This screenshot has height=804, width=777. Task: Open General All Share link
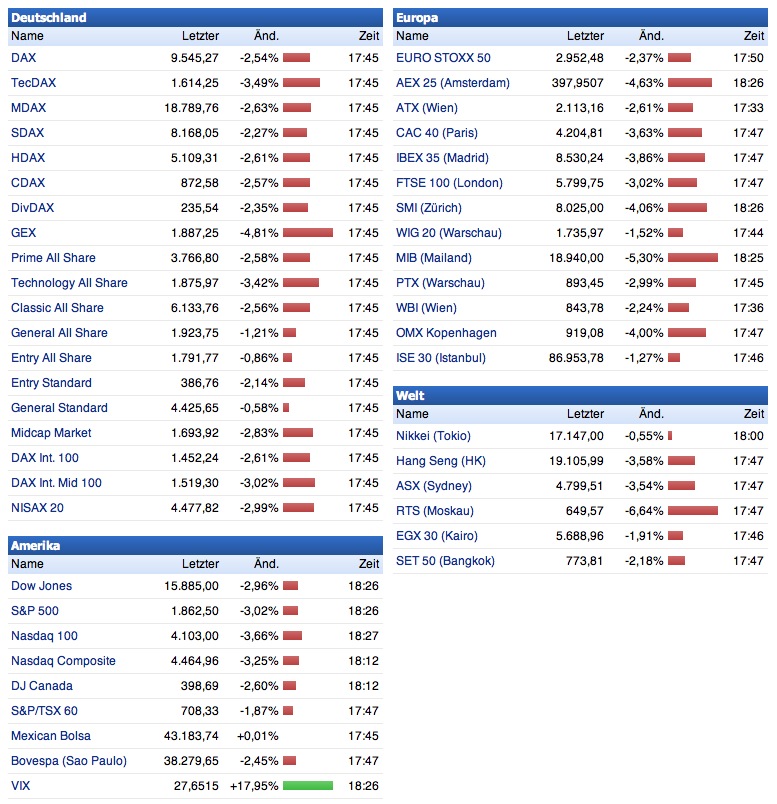(x=59, y=333)
